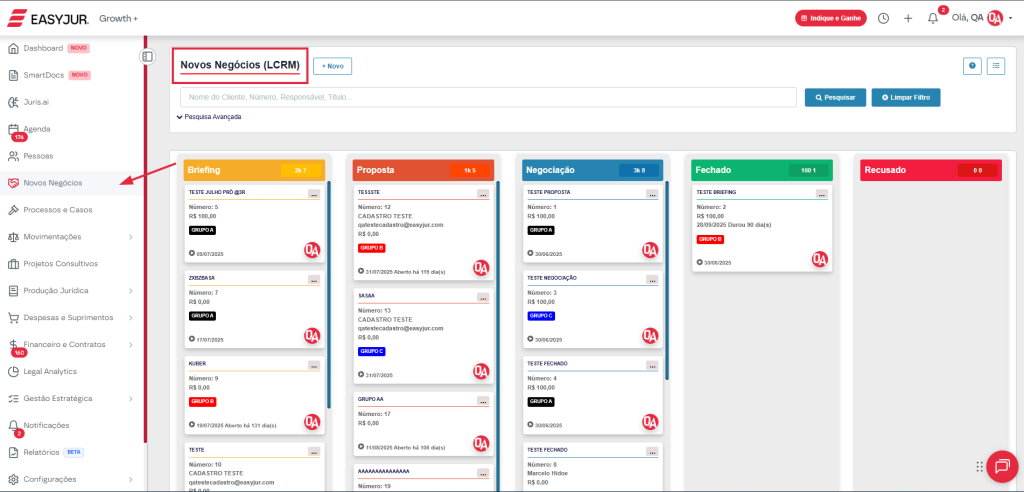
Task: Click the help question mark icon
Action: coord(972,66)
